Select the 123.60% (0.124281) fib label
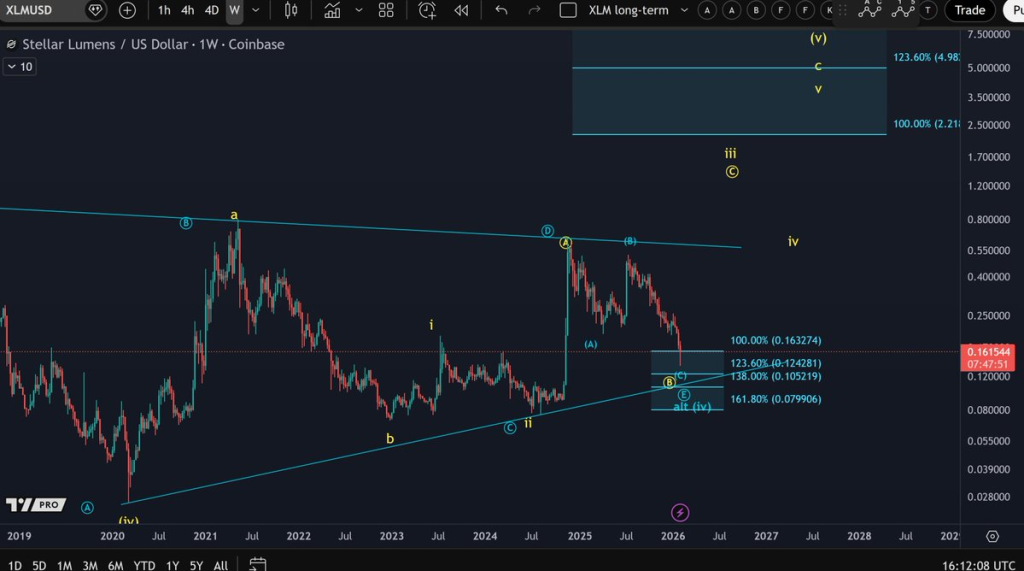Image resolution: width=1024 pixels, height=571 pixels. tap(776, 363)
